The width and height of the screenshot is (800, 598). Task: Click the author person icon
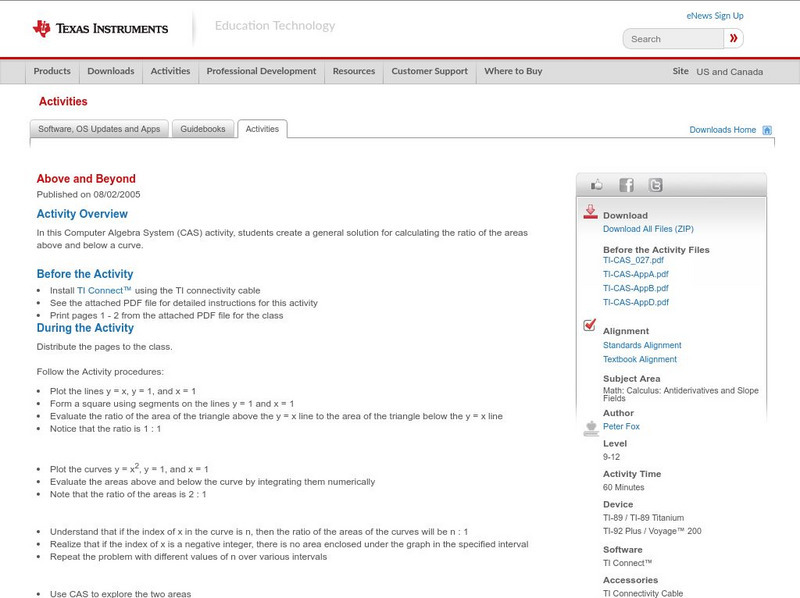[x=591, y=429]
